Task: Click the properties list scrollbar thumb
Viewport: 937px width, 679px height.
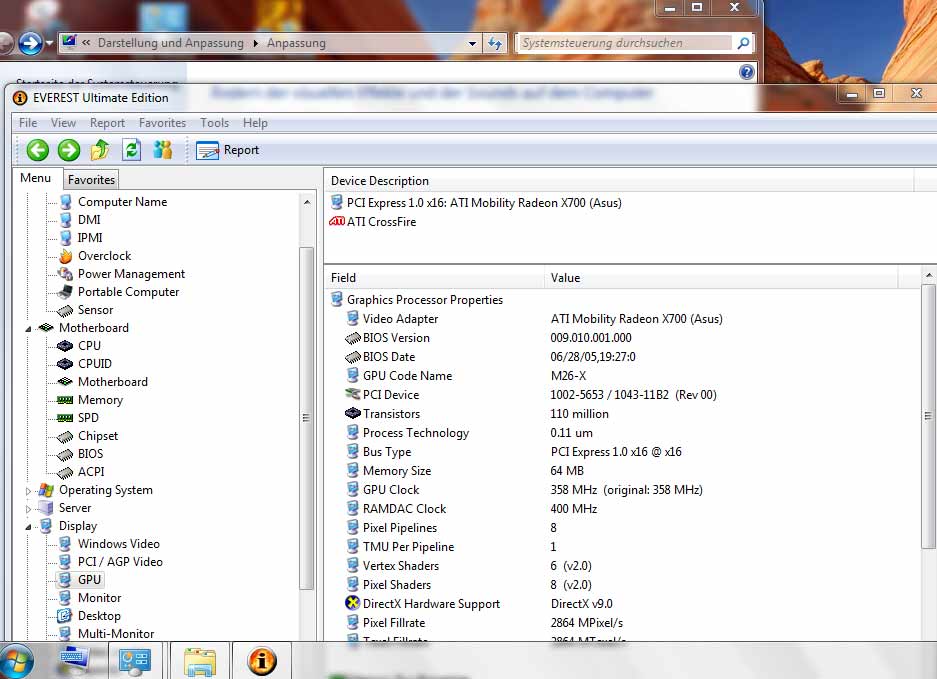Action: [928, 416]
